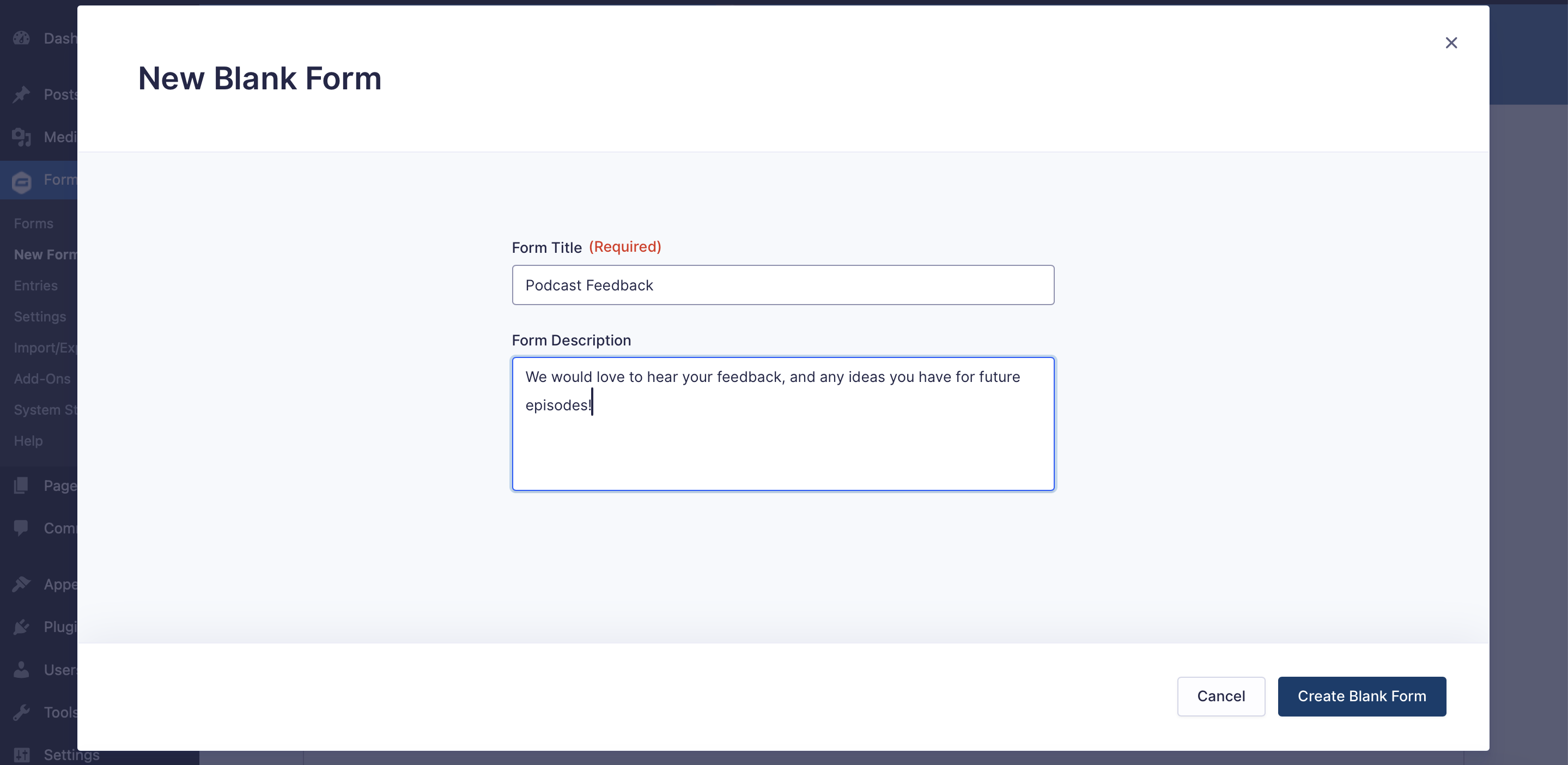
Task: Click the bottom Settings sliders icon
Action: click(x=21, y=755)
